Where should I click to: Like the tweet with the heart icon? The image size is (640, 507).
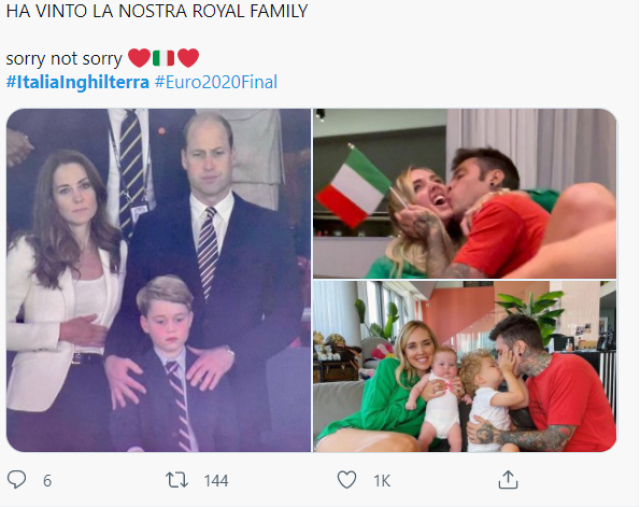click(x=346, y=481)
